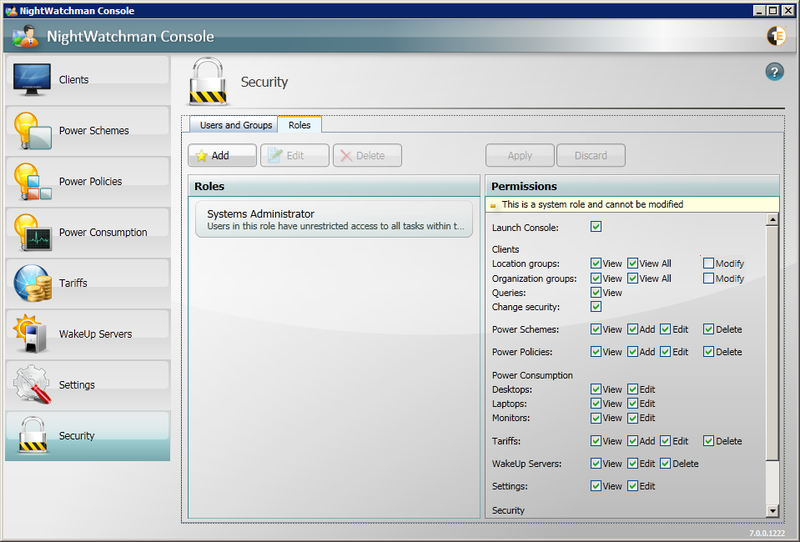The image size is (800, 542).
Task: Open the Tariffs globe and coins icon
Action: click(x=32, y=284)
